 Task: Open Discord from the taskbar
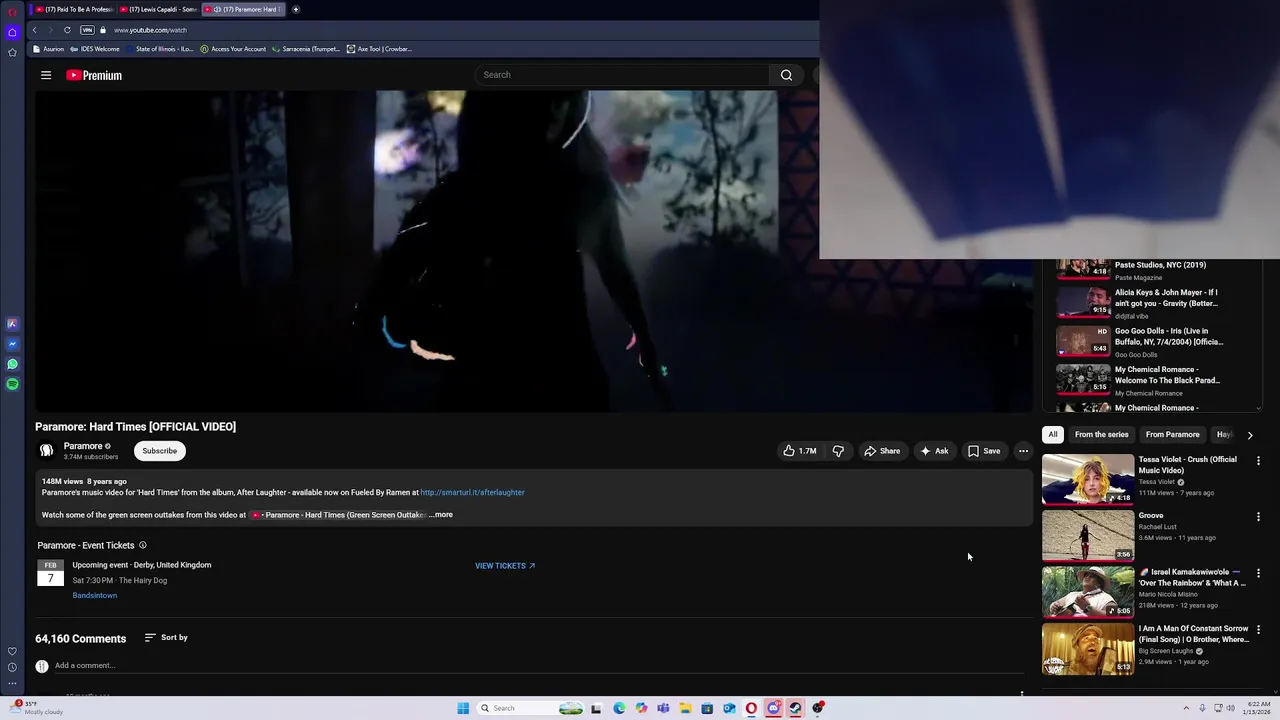coord(774,708)
